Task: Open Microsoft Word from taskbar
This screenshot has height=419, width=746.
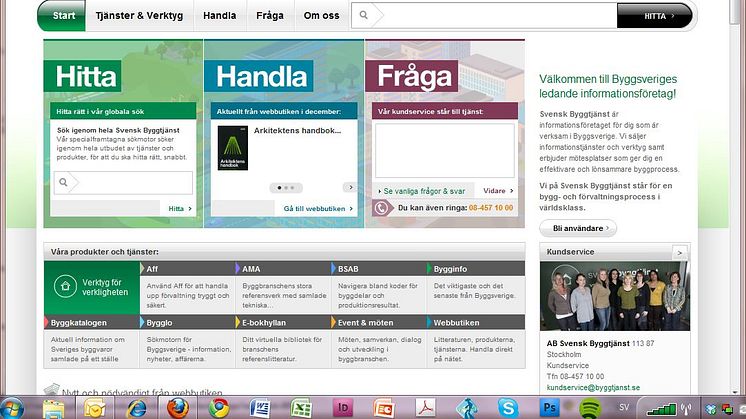Action: (260, 408)
